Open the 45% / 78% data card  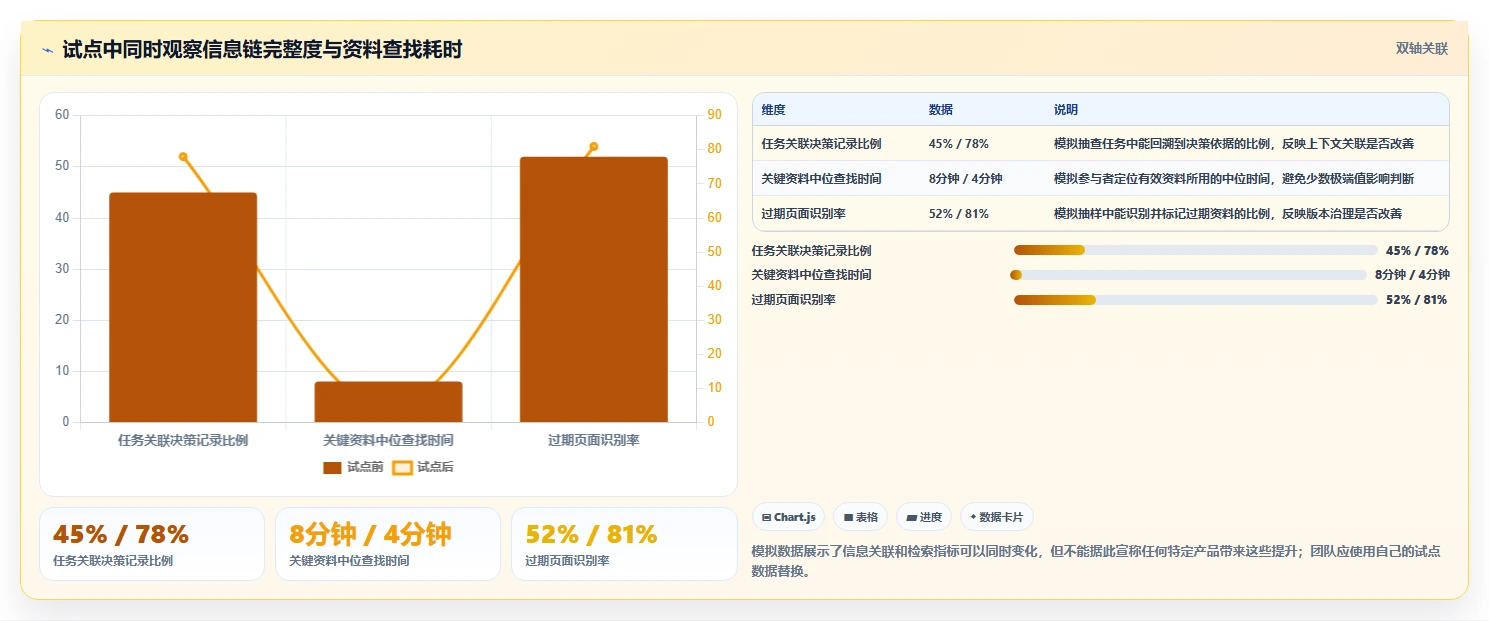pyautogui.click(x=152, y=544)
